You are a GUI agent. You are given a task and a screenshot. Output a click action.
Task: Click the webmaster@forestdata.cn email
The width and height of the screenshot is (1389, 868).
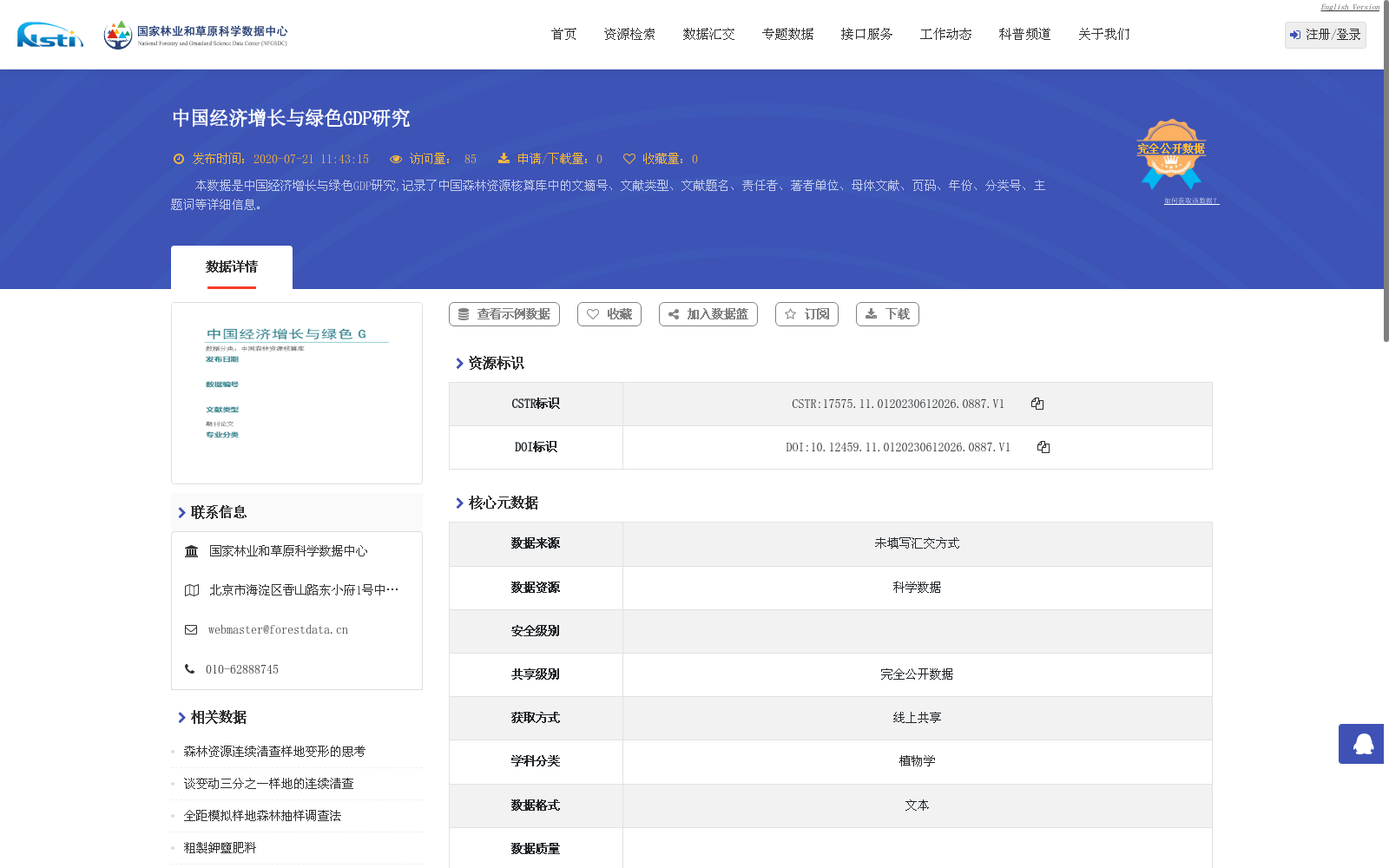point(278,630)
